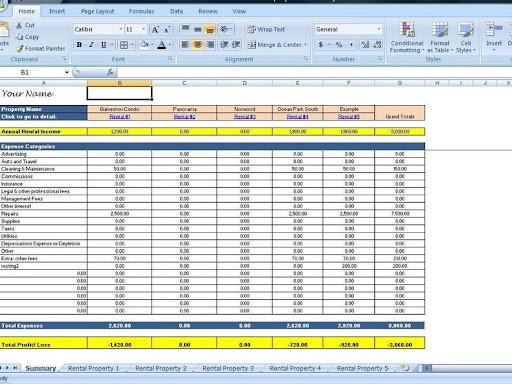Apply Accounting dollar number format
Image resolution: width=512 pixels, height=384 pixels.
point(320,45)
